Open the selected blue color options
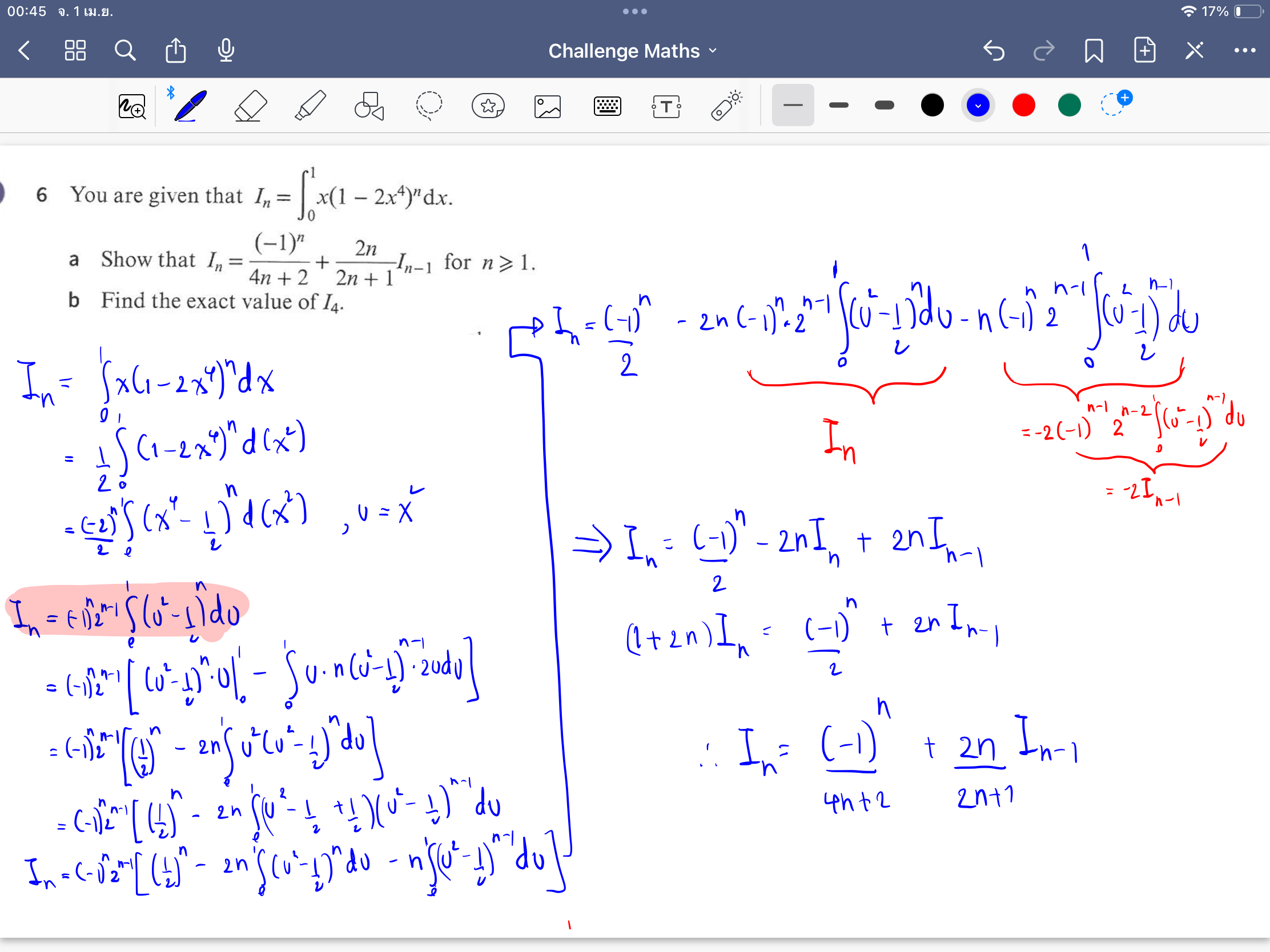 click(x=978, y=105)
